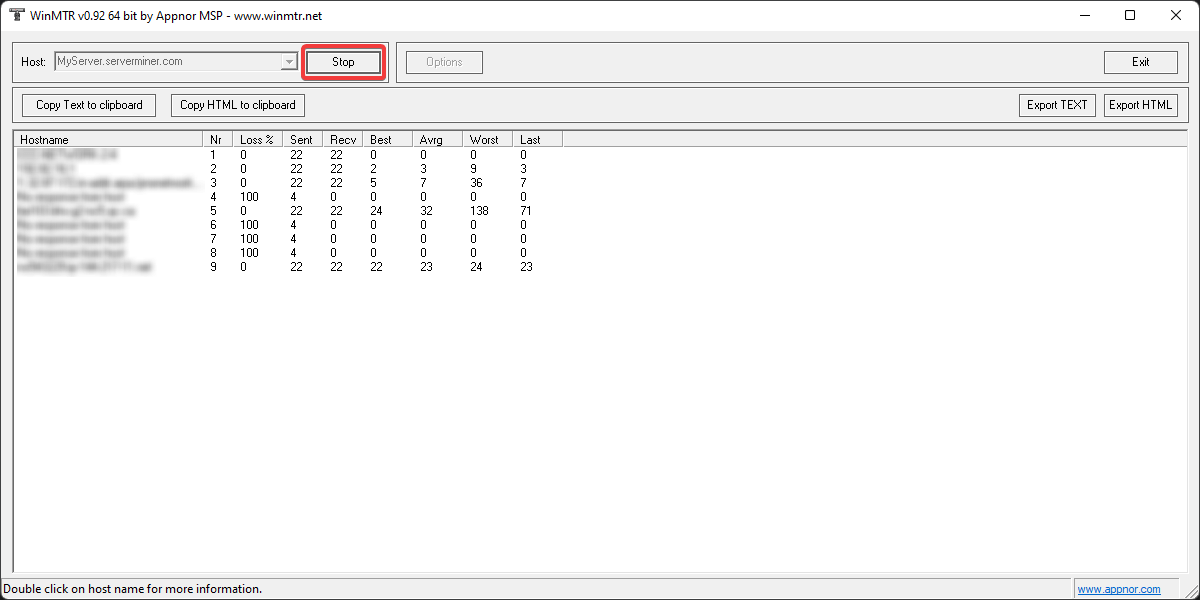Export results as TEXT
The image size is (1200, 600).
click(1057, 105)
